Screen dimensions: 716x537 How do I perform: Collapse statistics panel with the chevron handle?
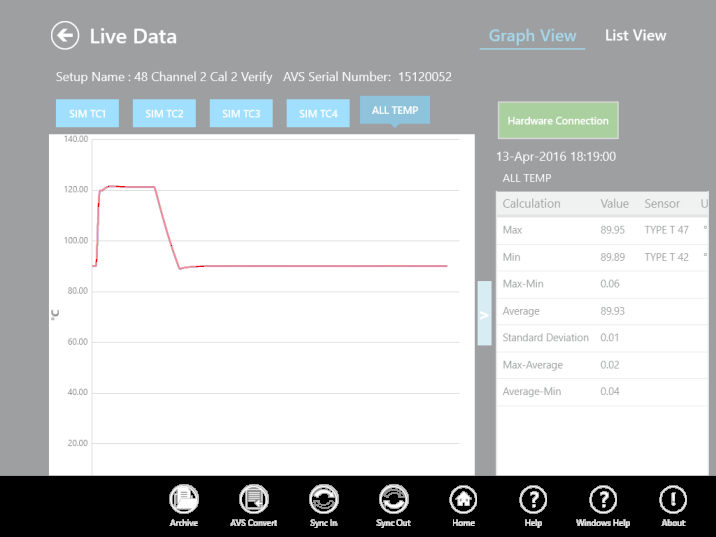tap(484, 313)
